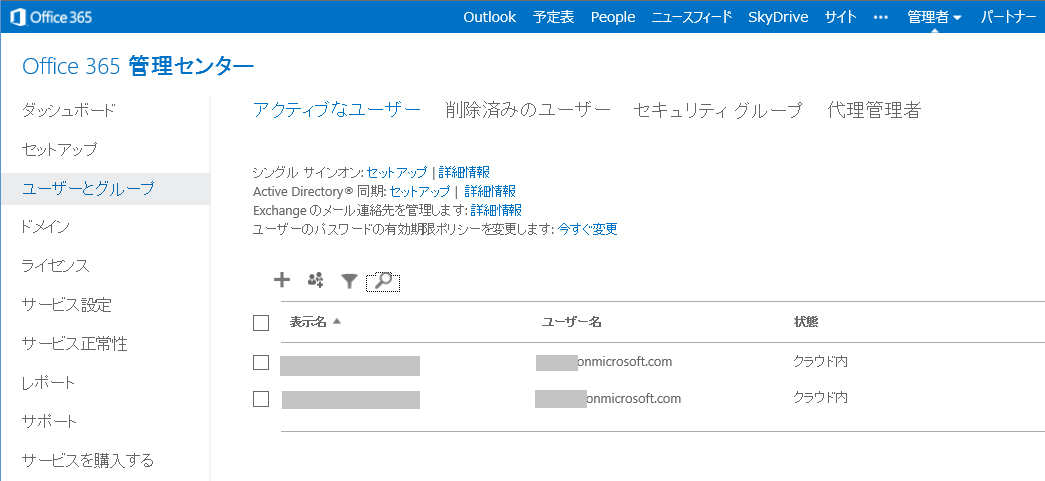The image size is (1045, 481).
Task: Open ドメイン in sidebar
Action: [x=46, y=227]
